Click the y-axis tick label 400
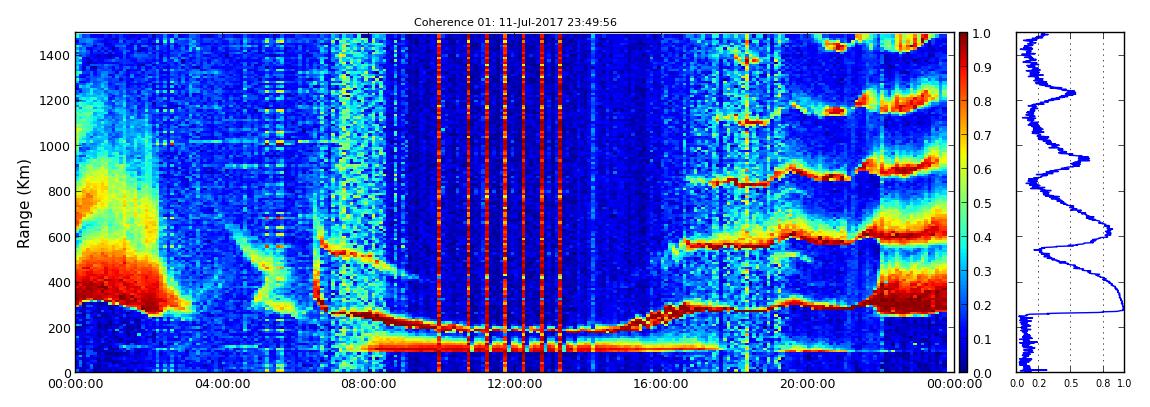Image resolution: width=1150 pixels, height=407 pixels. click(x=59, y=283)
